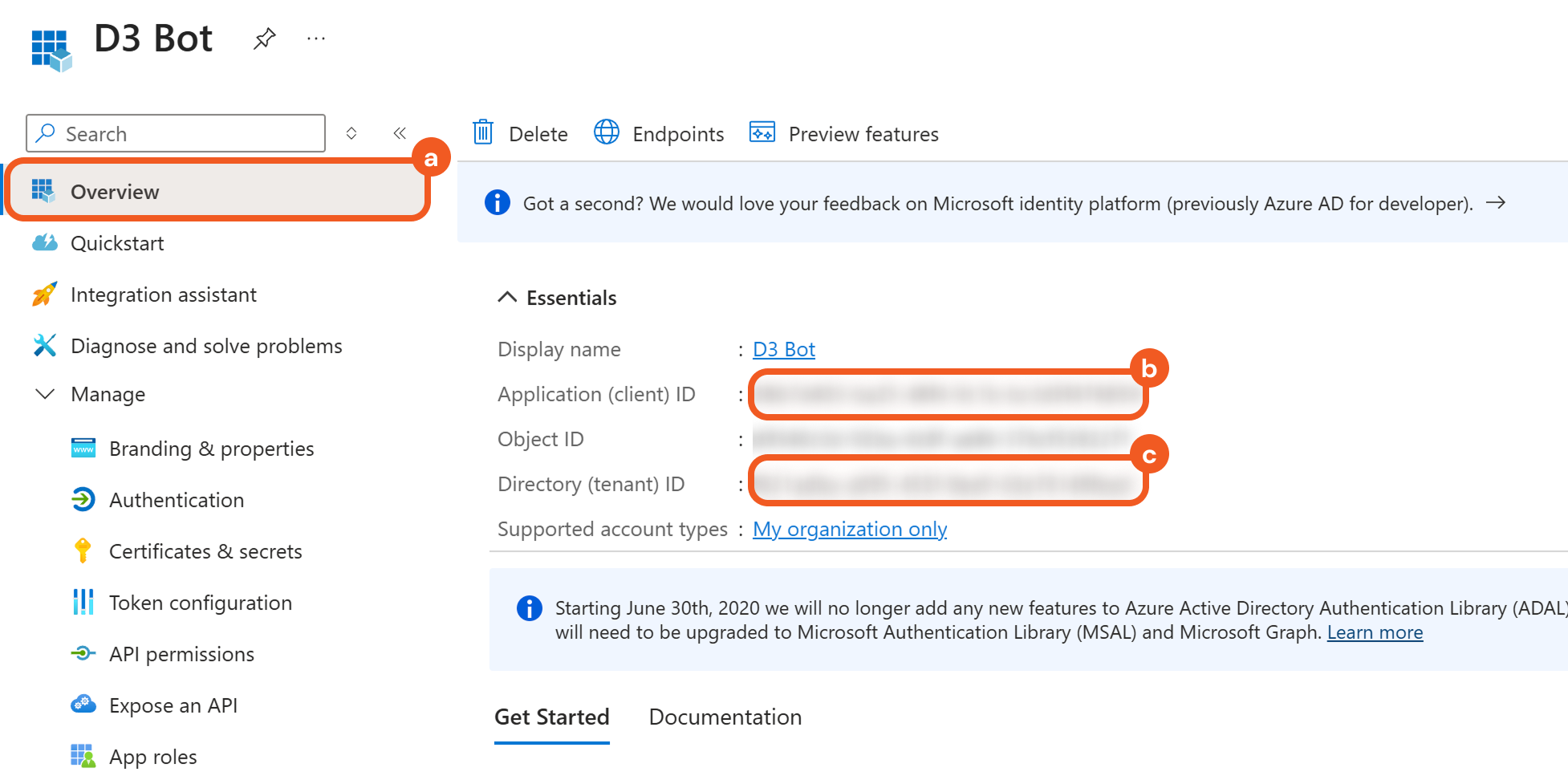Collapse the sidebar with the double chevron
Screen dimensions: 1568x784
pyautogui.click(x=400, y=133)
